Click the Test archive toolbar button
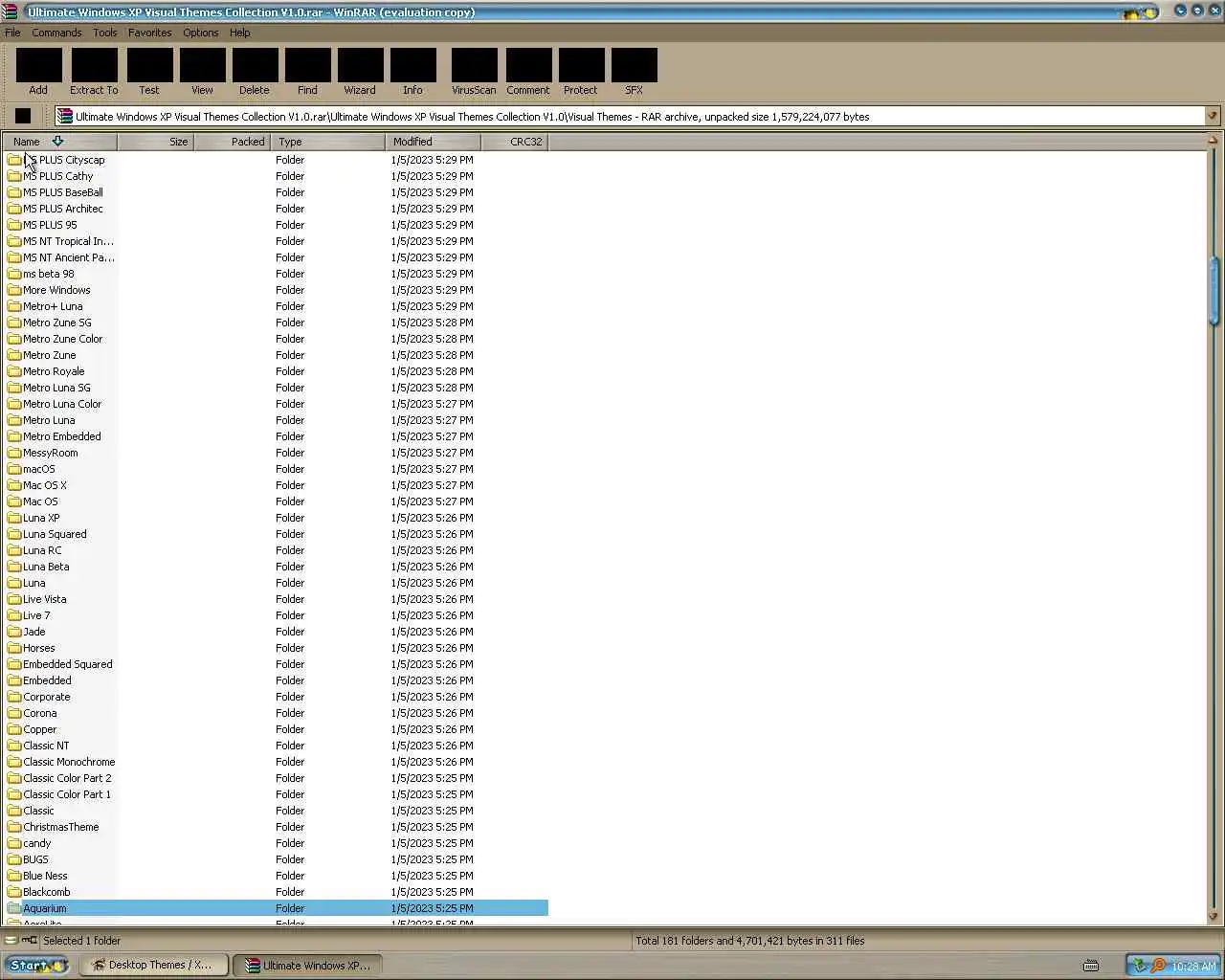Screen dimensions: 1225x980 149,72
